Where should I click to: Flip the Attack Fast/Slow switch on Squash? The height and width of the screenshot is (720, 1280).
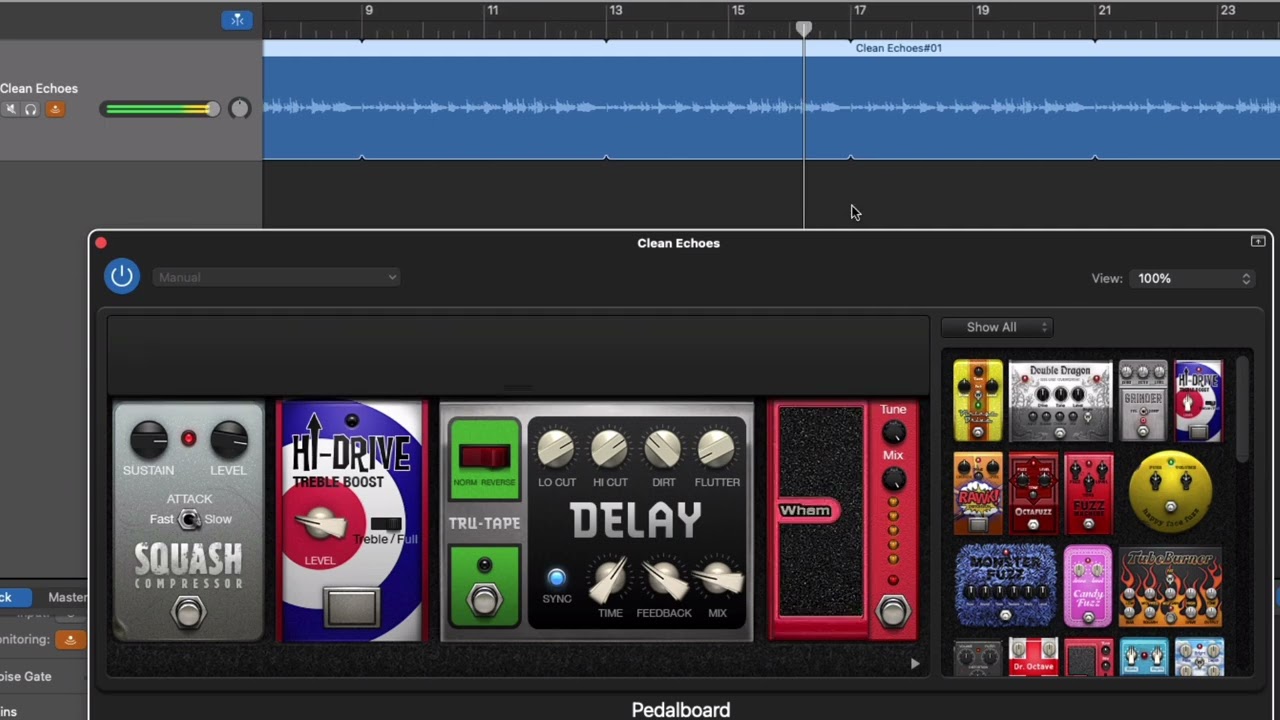point(189,519)
